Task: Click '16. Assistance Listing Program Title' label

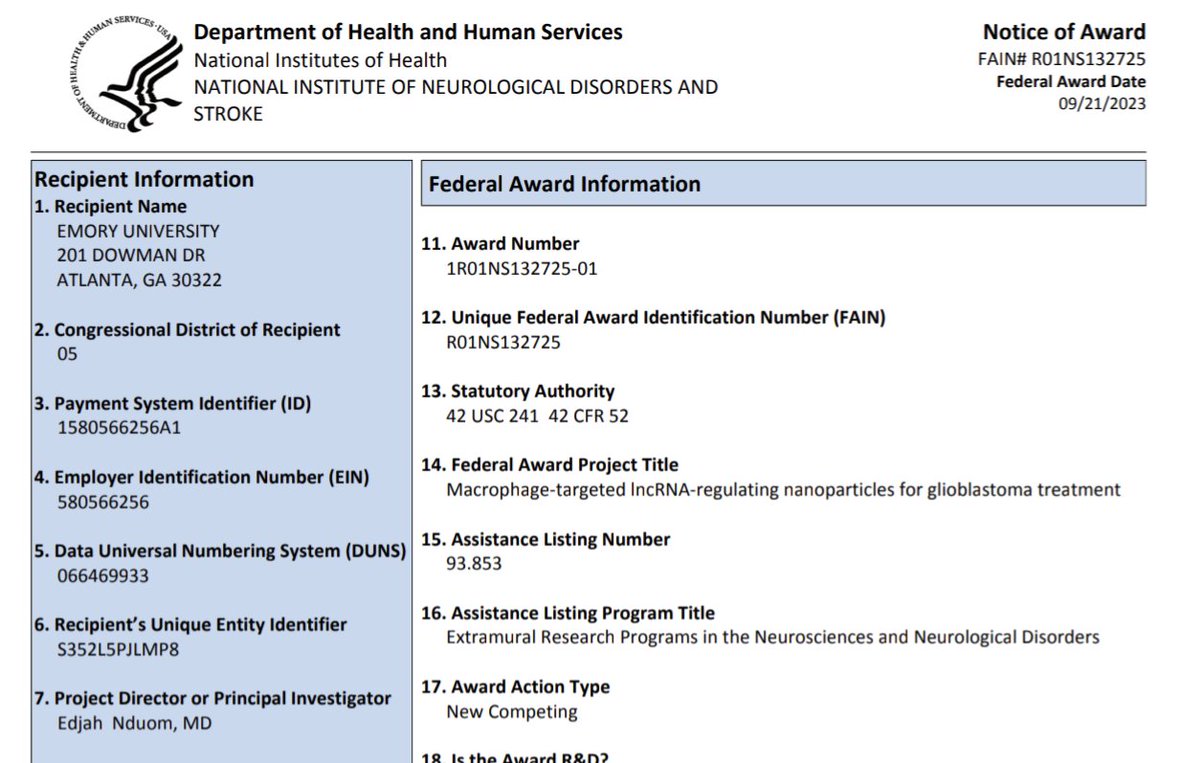Action: coord(568,613)
